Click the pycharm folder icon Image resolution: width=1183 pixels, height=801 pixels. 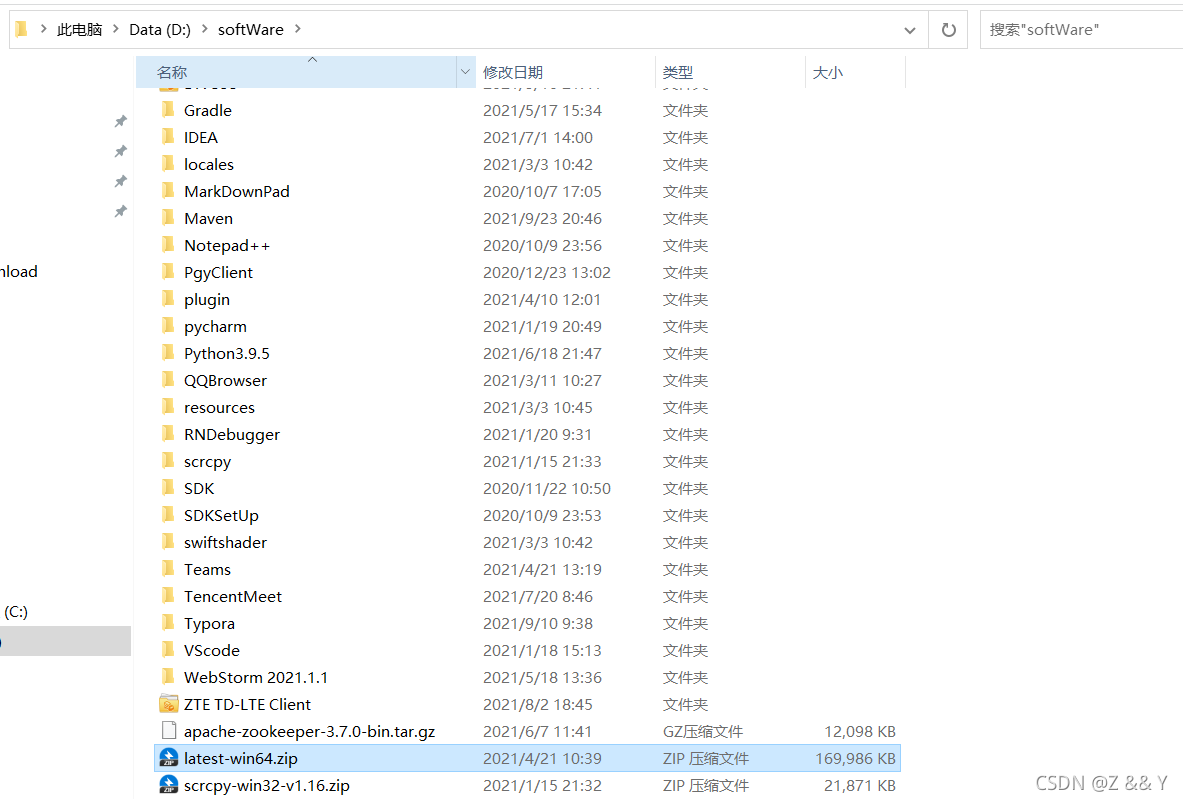(168, 327)
